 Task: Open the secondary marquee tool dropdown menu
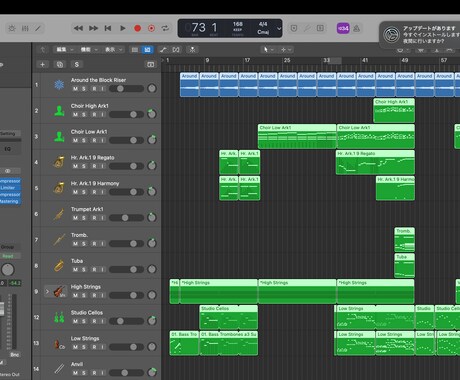(286, 50)
